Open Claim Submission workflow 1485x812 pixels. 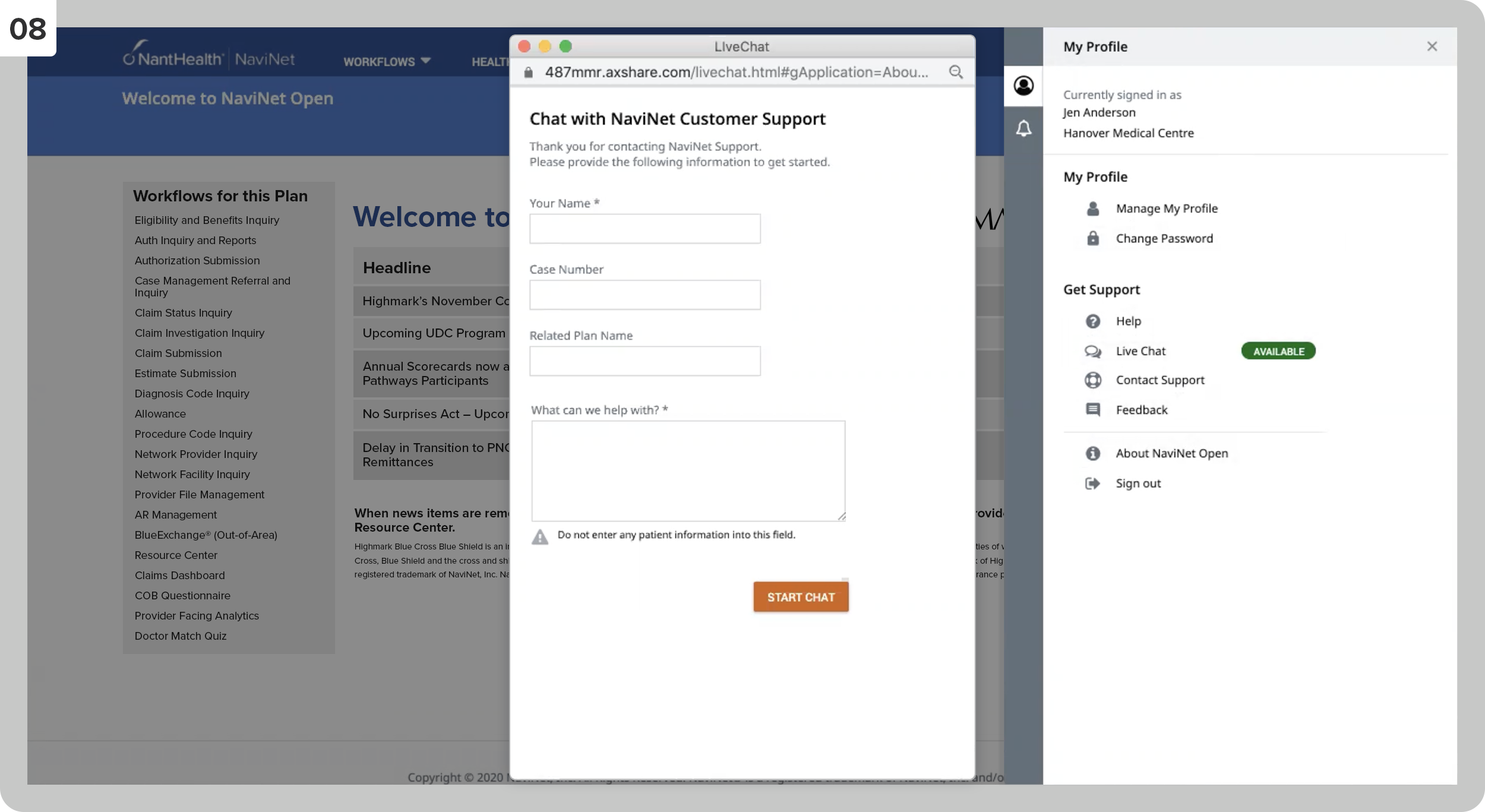click(178, 353)
